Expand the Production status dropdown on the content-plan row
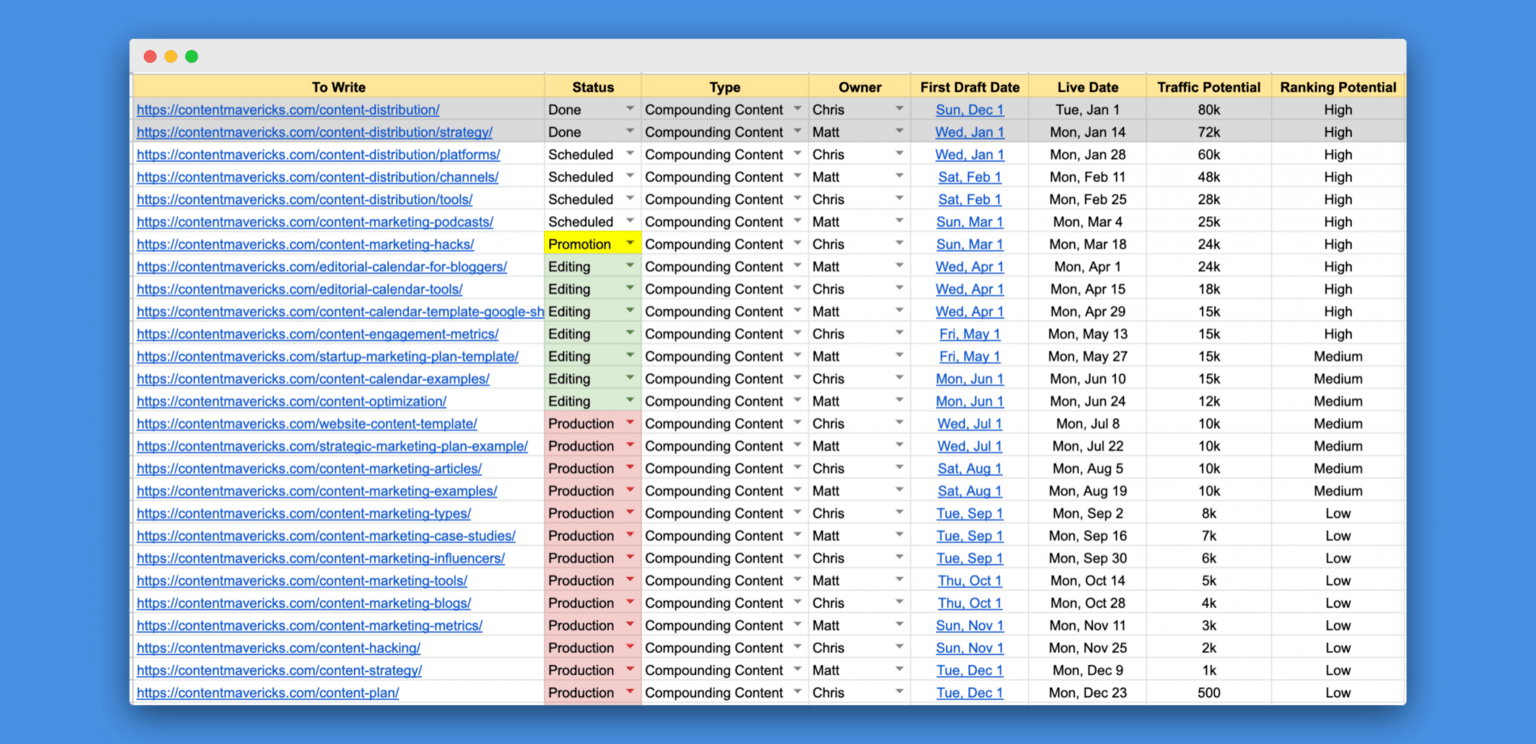 click(630, 692)
